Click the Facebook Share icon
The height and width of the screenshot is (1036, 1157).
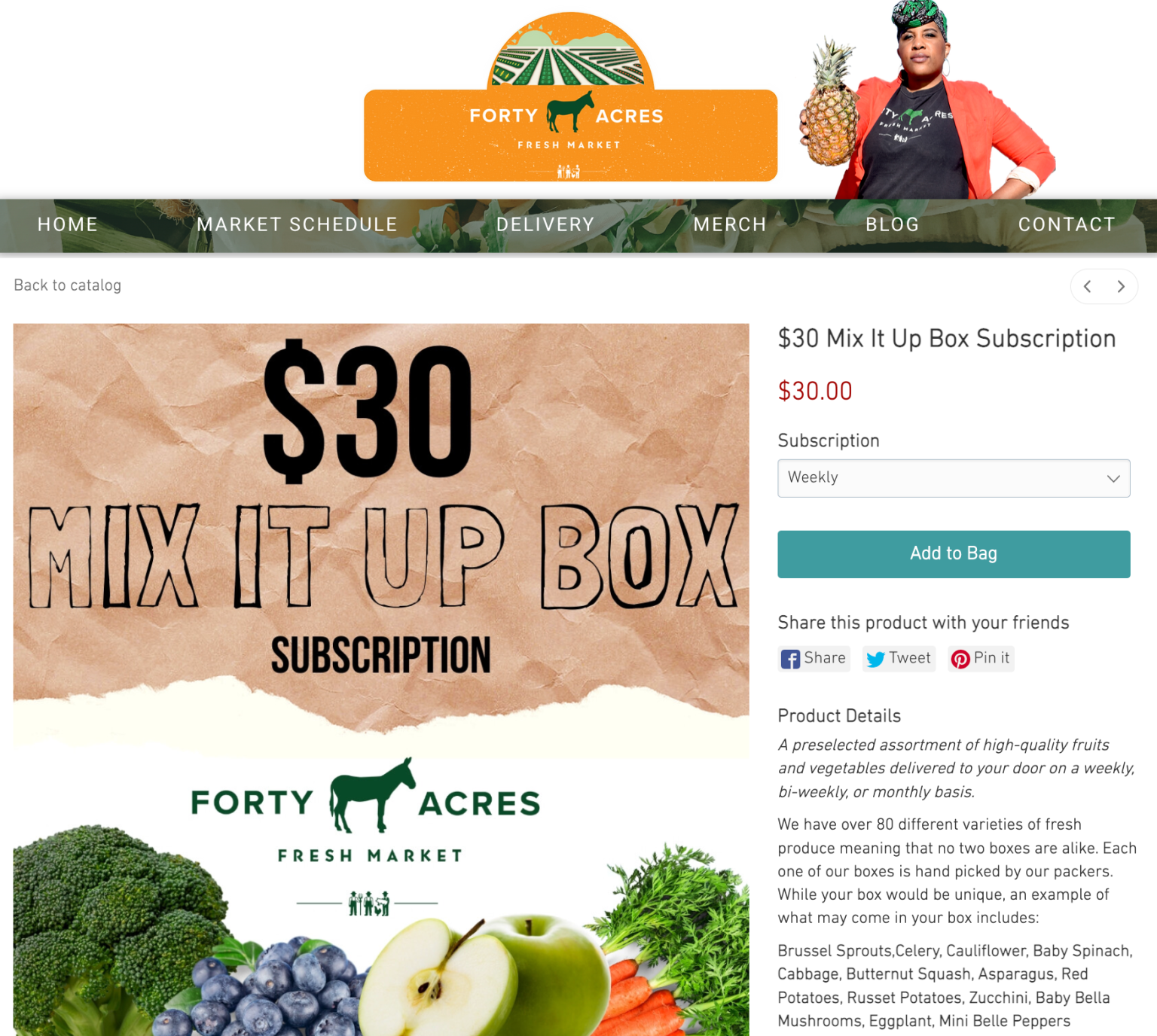point(790,659)
